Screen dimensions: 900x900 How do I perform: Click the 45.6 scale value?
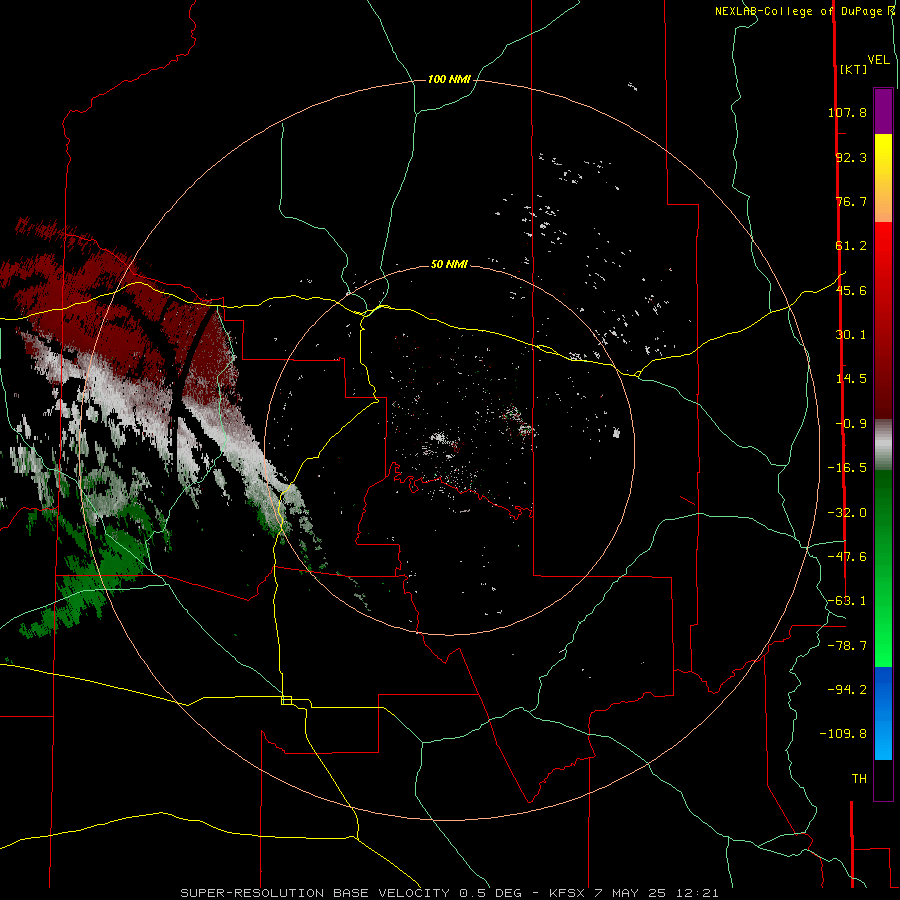point(851,290)
